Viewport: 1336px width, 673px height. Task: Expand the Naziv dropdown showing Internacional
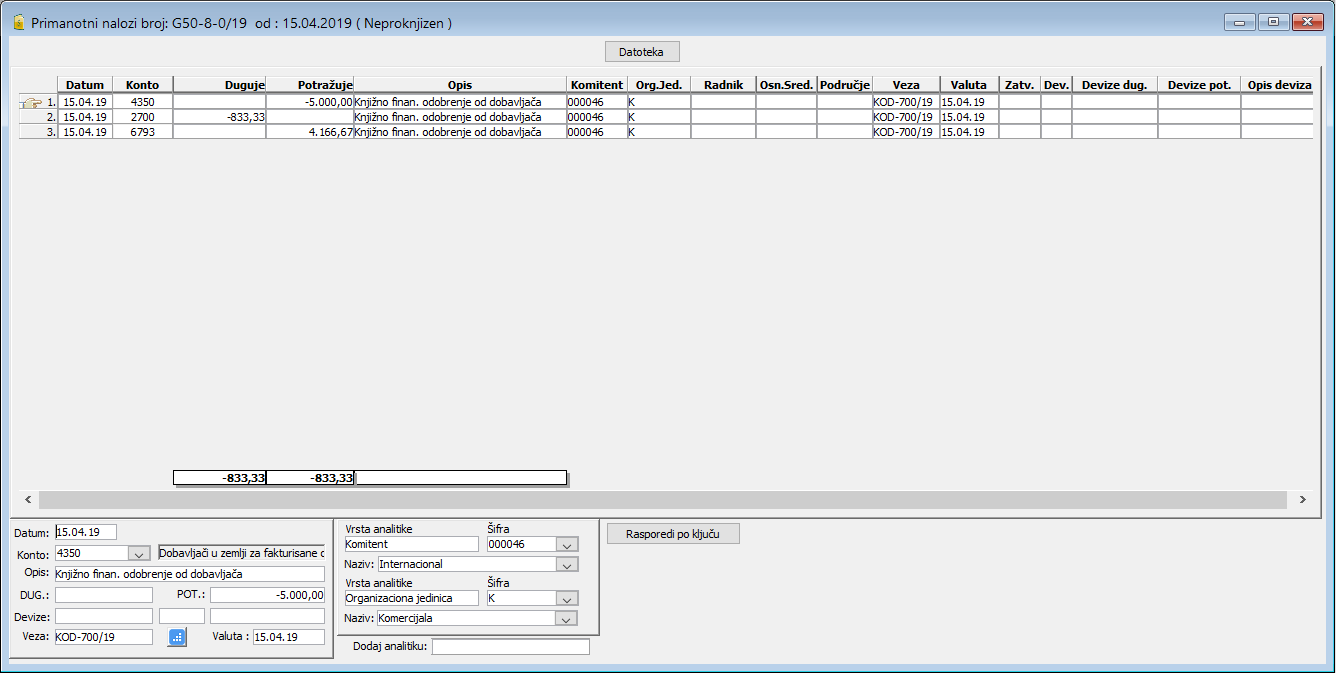pyautogui.click(x=567, y=565)
